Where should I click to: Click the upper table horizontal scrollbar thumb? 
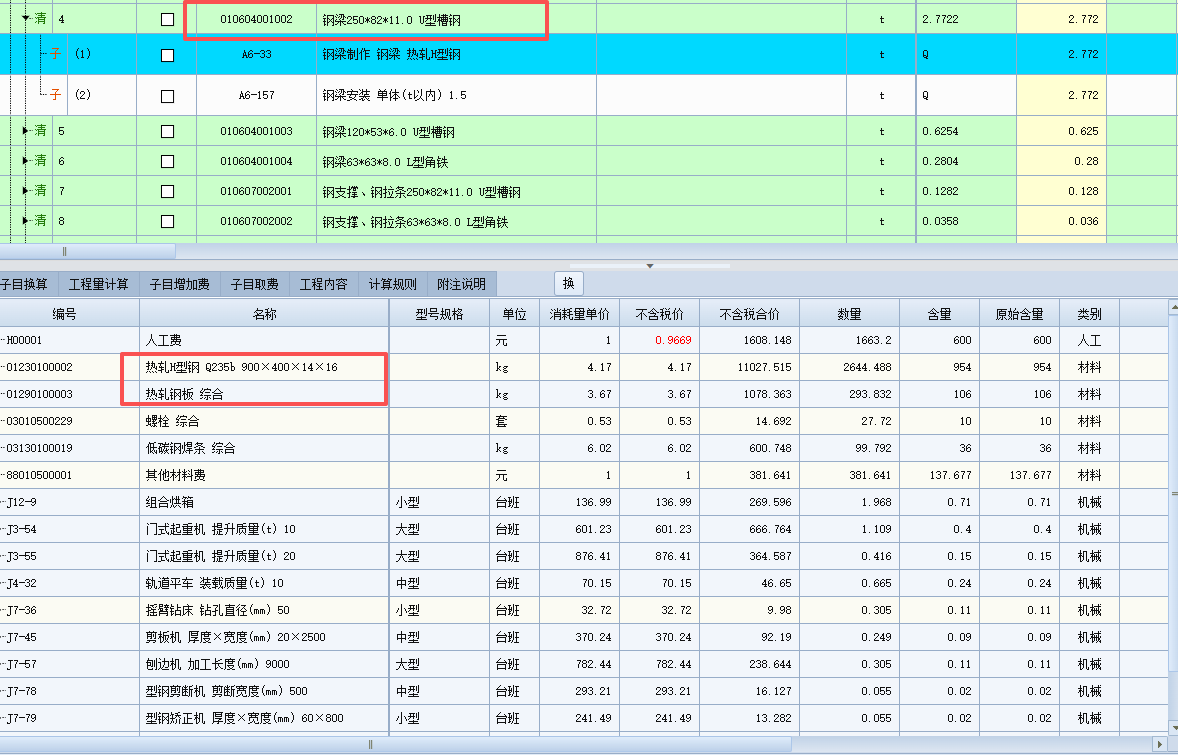click(x=88, y=252)
